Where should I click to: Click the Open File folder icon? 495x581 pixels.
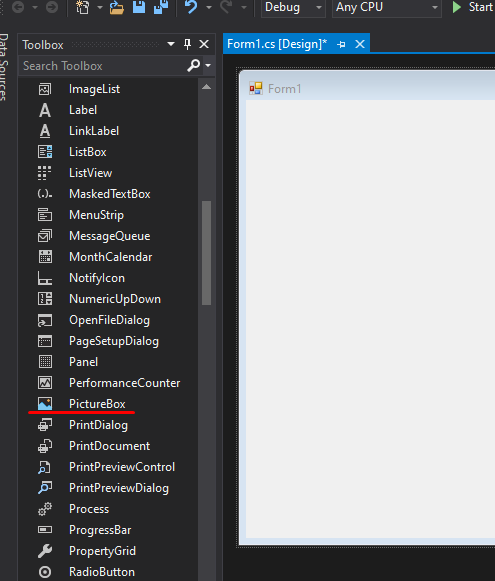point(117,7)
